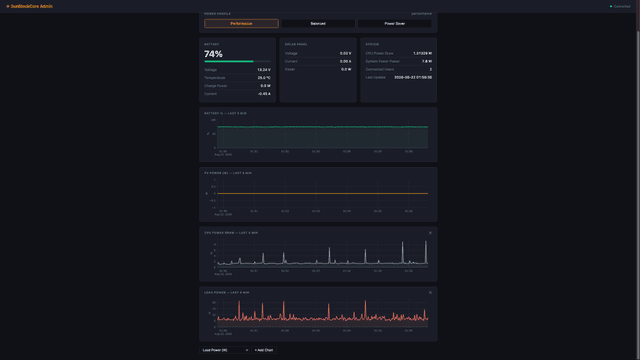The height and width of the screenshot is (360, 640).
Task: Click the Battery Temperature reading
Action: click(x=264, y=78)
